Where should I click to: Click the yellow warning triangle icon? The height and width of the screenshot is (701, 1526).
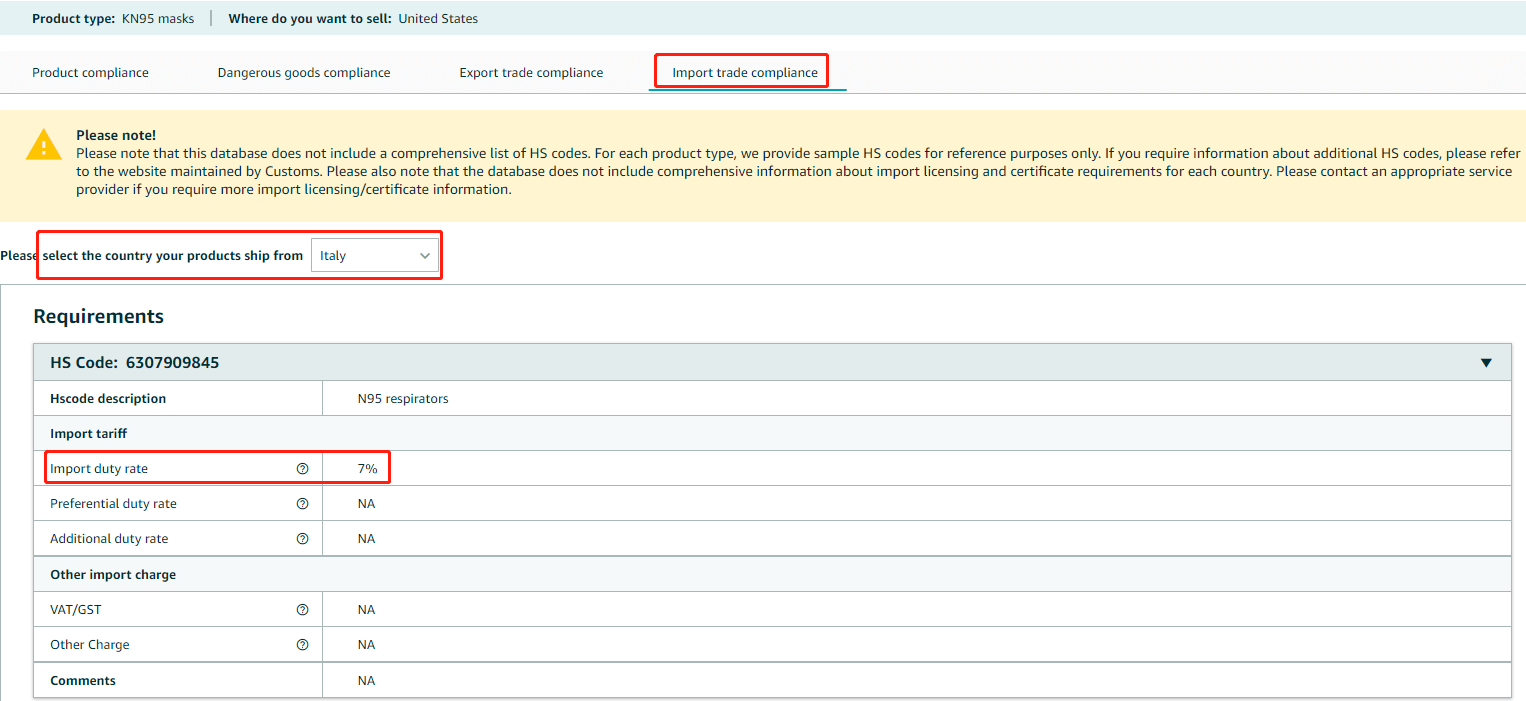(44, 146)
